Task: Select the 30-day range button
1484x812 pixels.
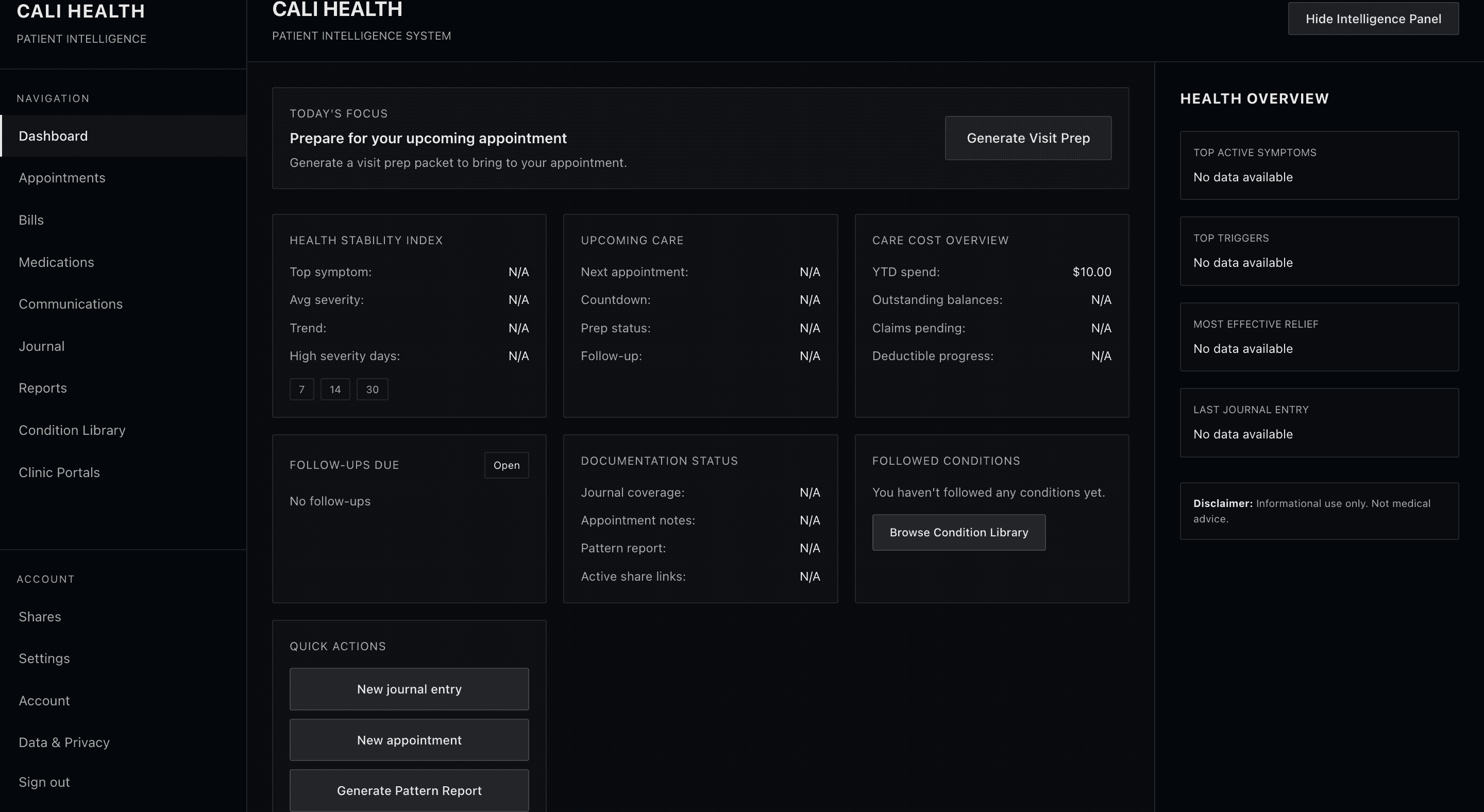Action: 372,390
